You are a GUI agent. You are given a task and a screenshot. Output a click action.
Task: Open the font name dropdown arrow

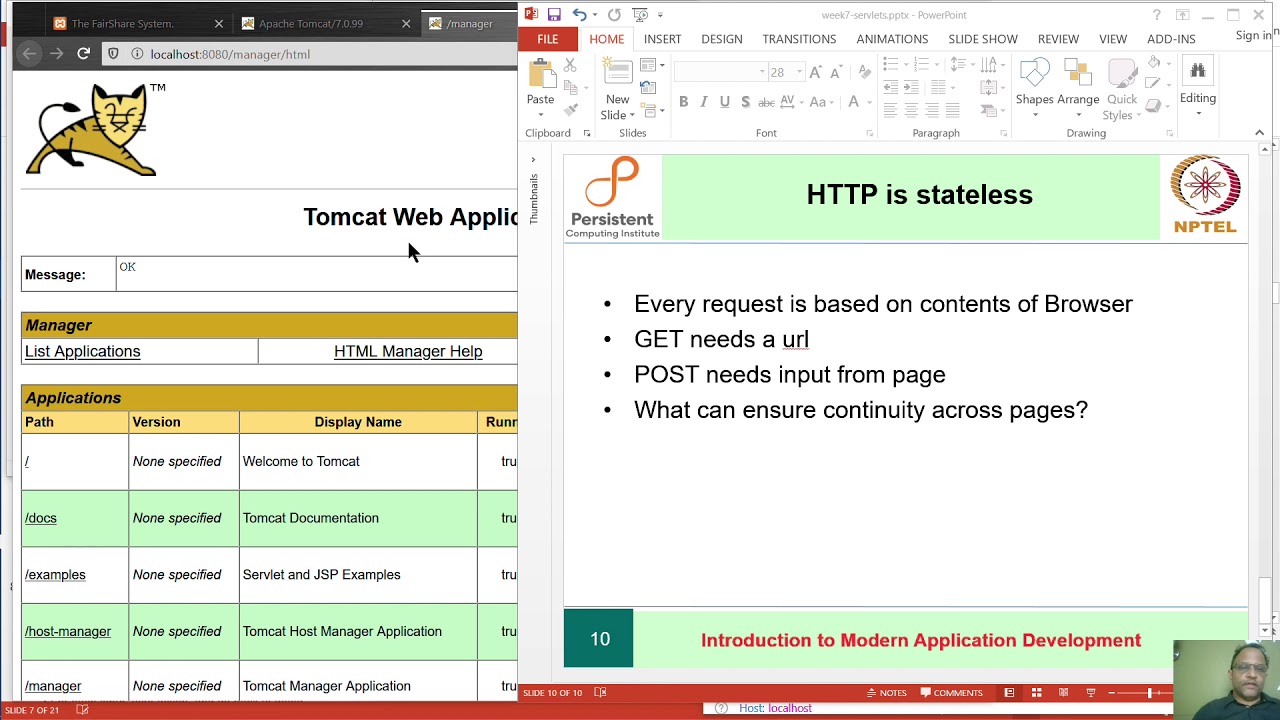tap(762, 72)
